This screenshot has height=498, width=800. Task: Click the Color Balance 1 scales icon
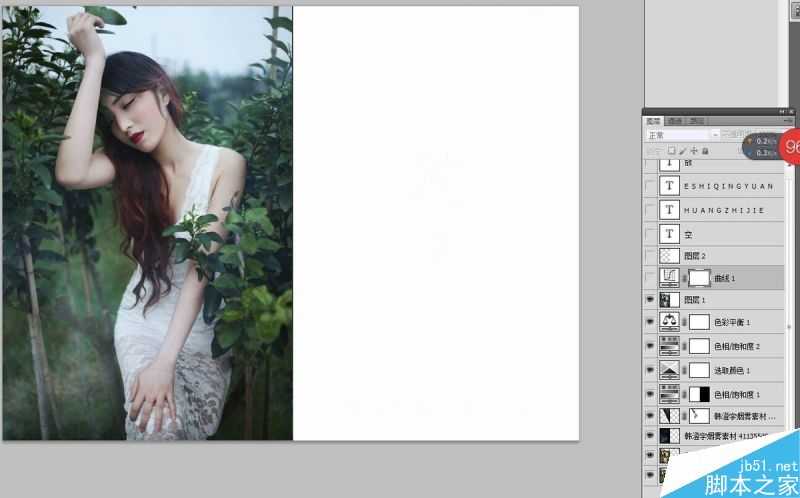(672, 322)
